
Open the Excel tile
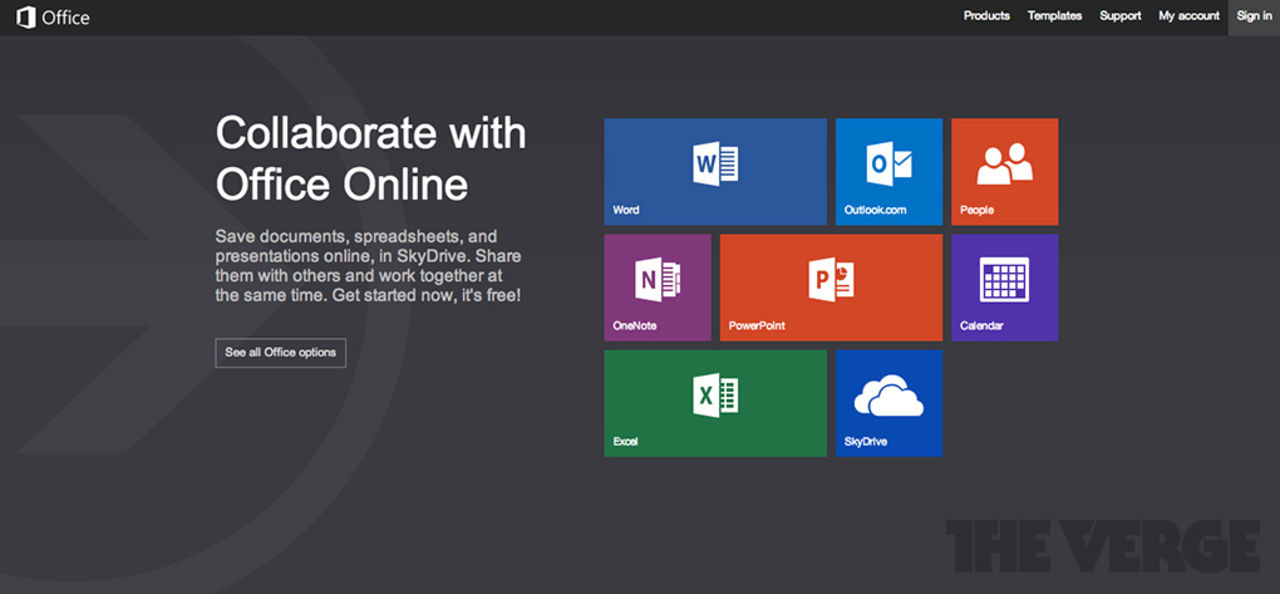714,403
